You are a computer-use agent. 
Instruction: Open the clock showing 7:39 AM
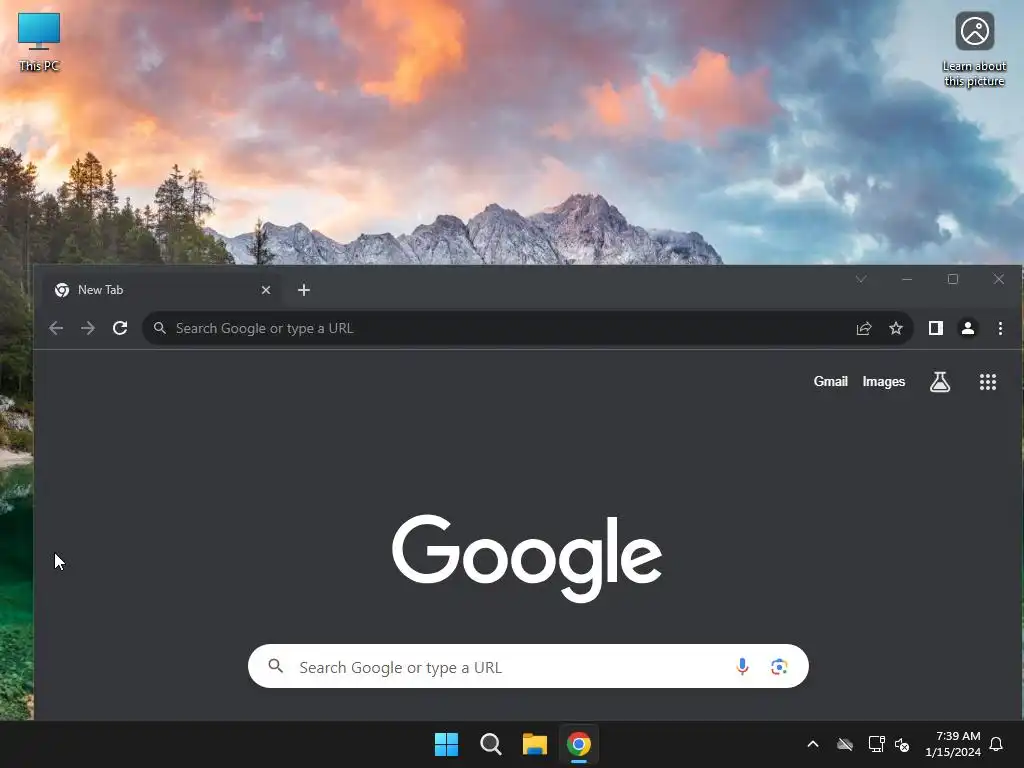click(953, 744)
